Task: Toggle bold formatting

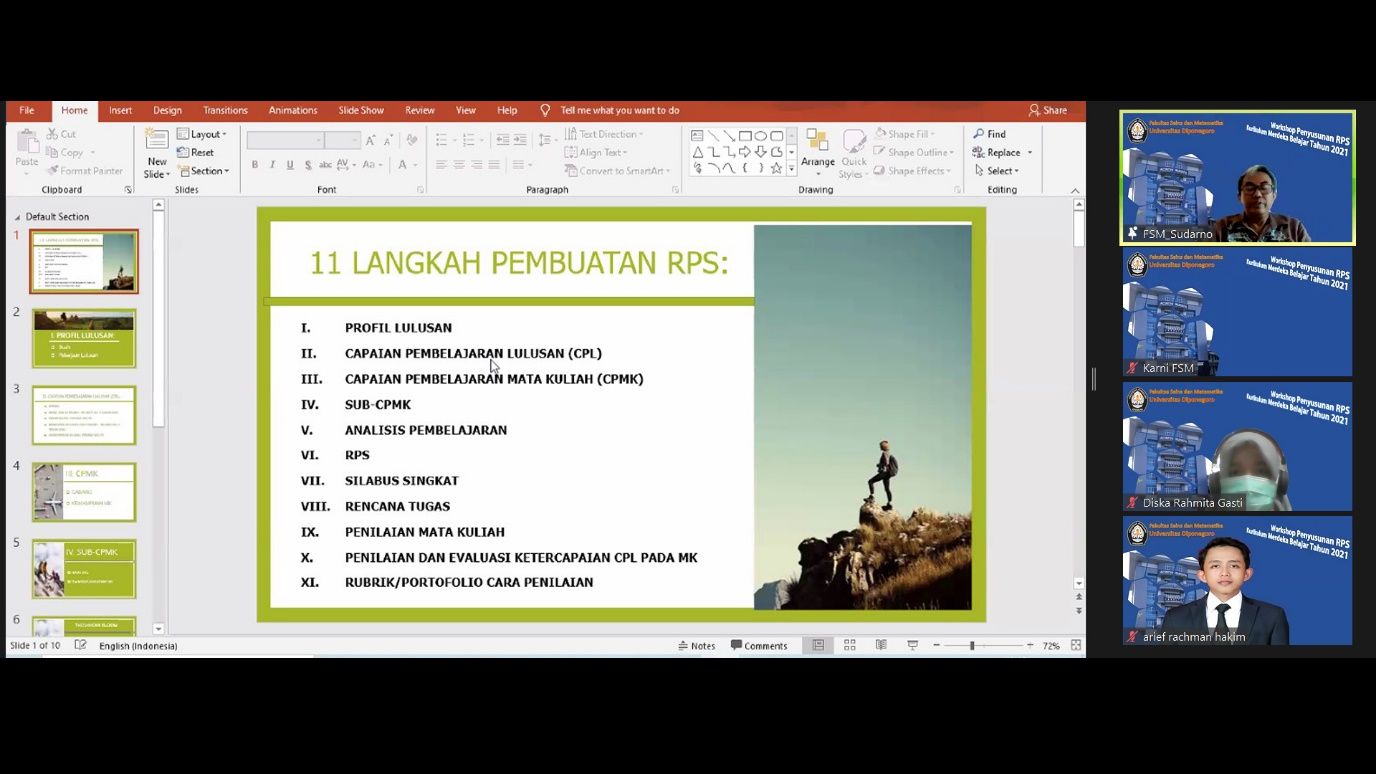Action: [254, 163]
